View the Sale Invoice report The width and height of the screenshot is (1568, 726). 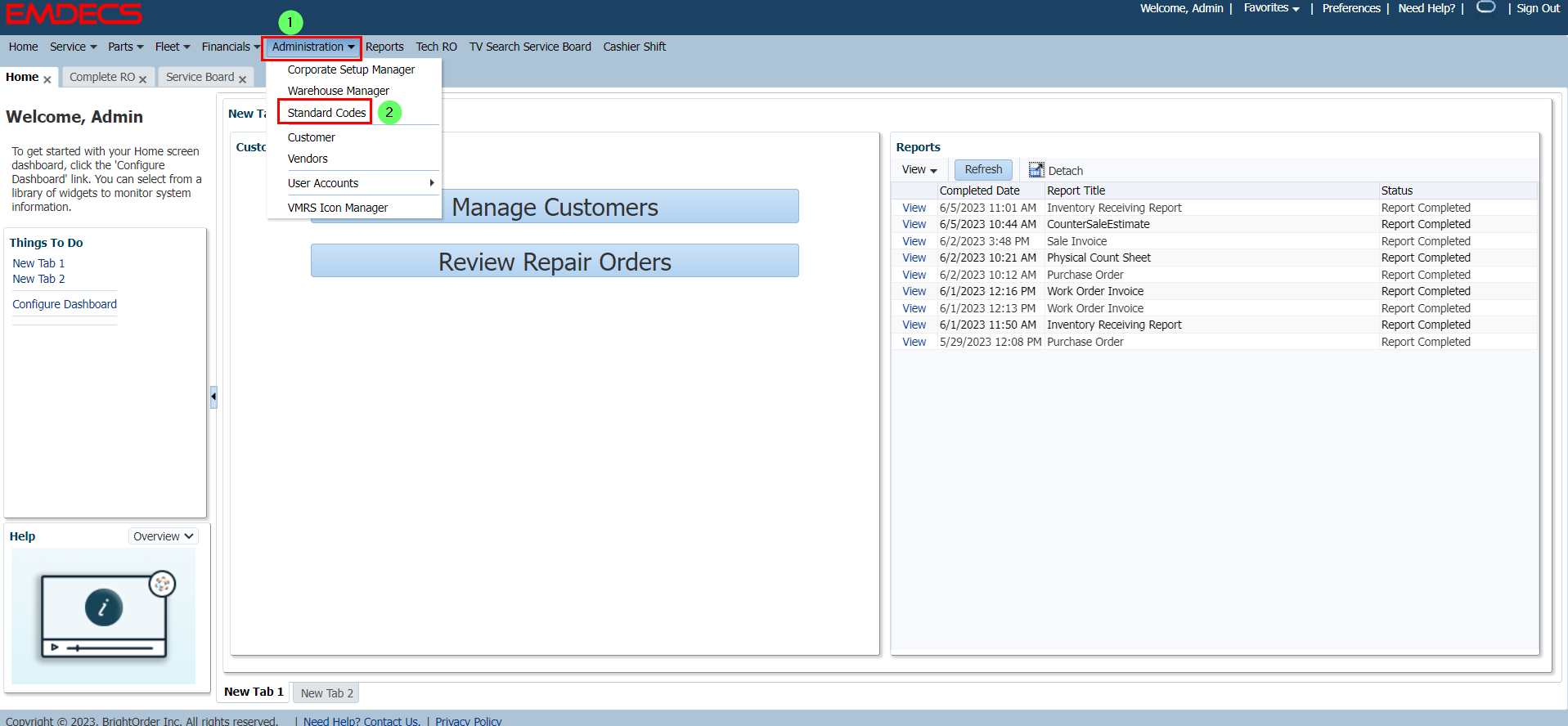click(x=914, y=241)
